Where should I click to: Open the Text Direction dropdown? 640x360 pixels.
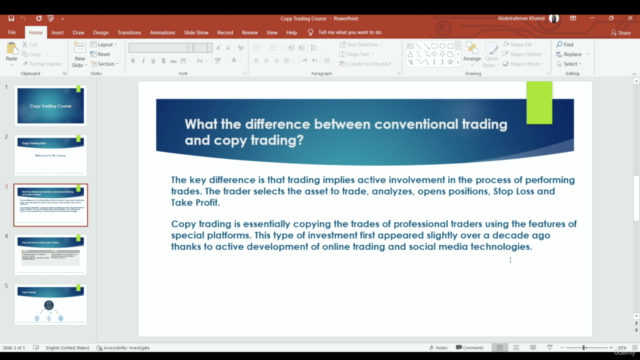[x=361, y=44]
